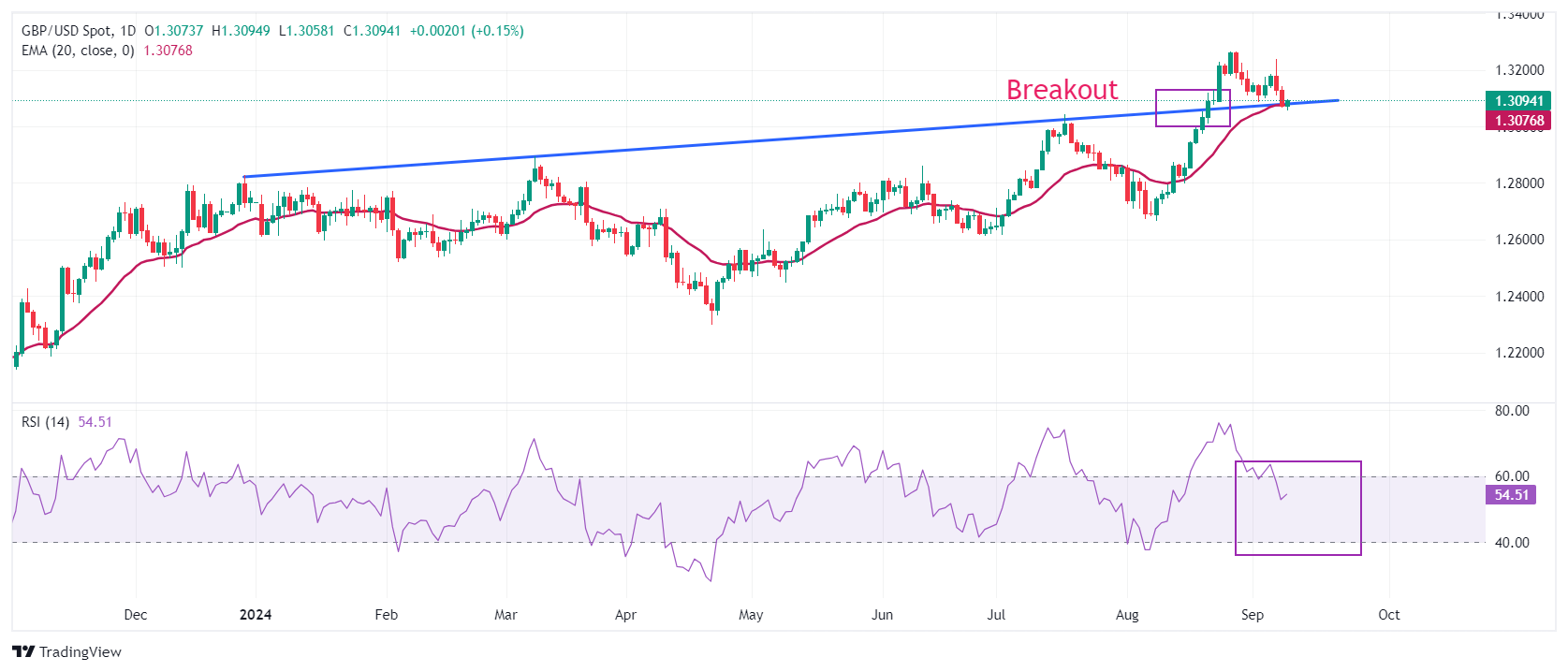The image size is (1568, 672).
Task: Select the pink Breakout text annotation
Action: [1062, 90]
